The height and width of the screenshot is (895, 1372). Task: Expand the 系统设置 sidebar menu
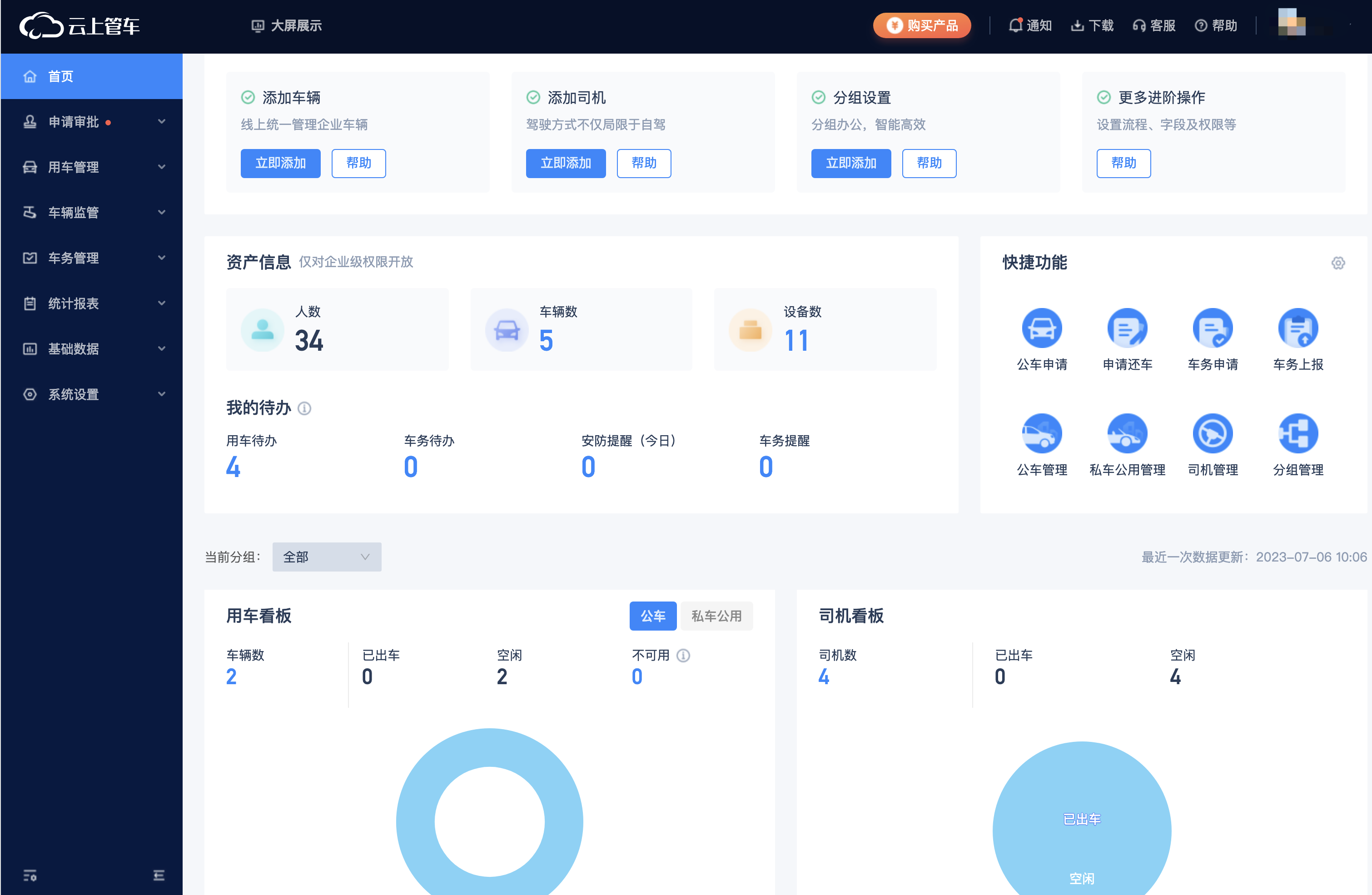tap(92, 394)
